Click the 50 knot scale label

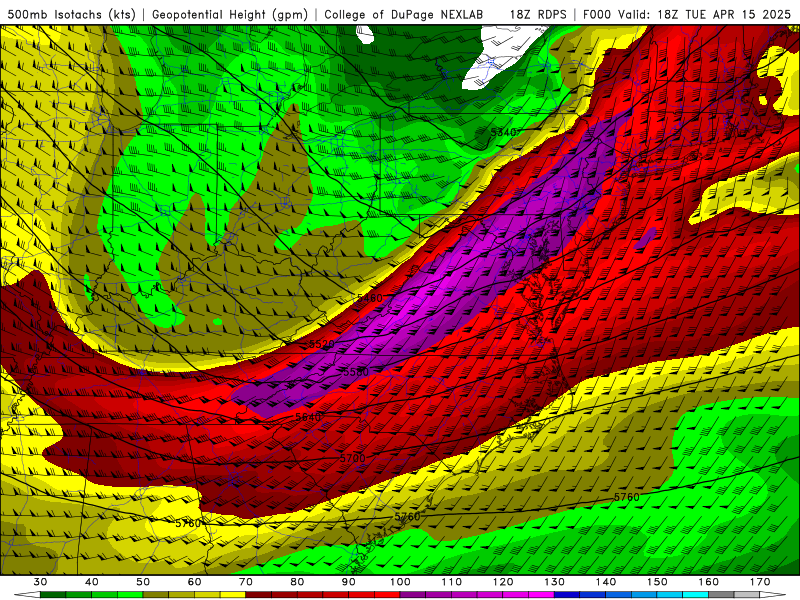click(143, 582)
